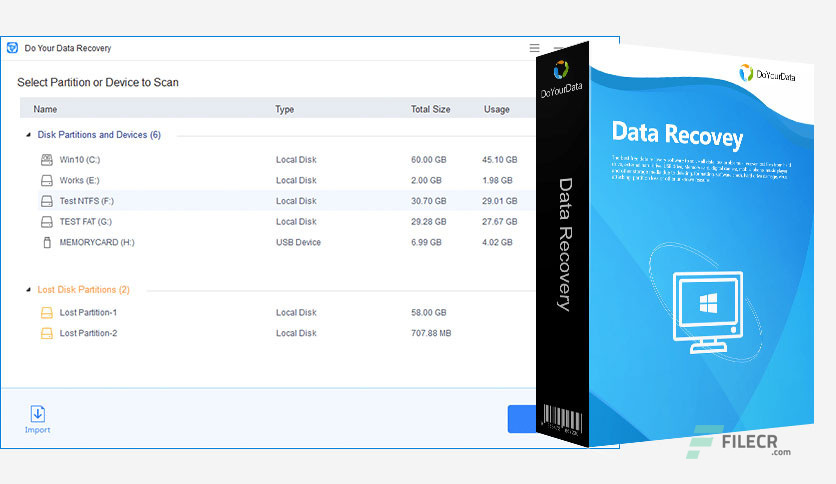This screenshot has height=484, width=836.
Task: Click the 29.01 GB usage value
Action: (x=500, y=201)
